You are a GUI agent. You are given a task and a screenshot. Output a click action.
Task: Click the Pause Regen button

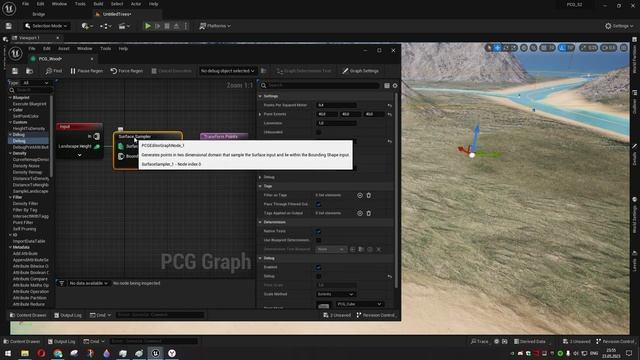(86, 71)
